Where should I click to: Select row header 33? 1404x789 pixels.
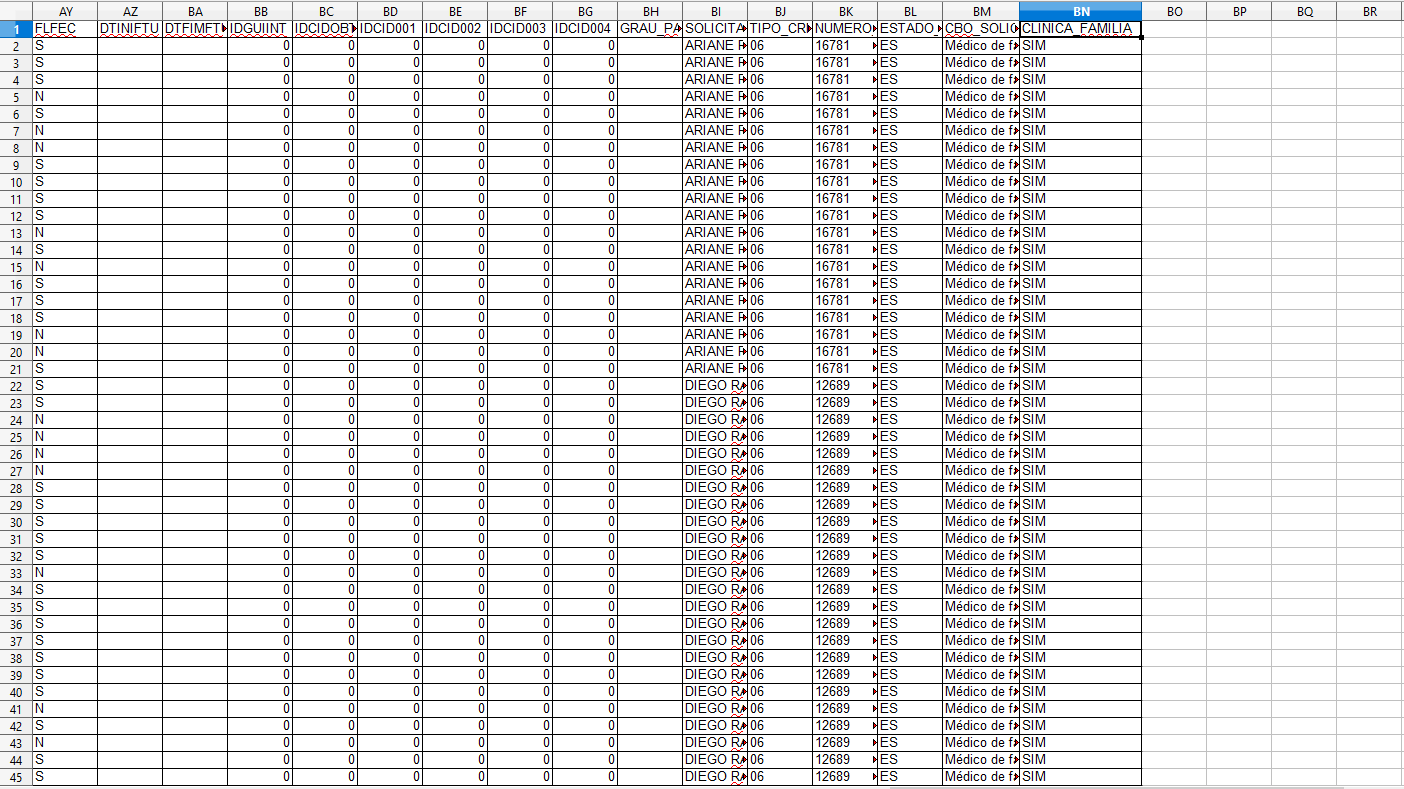click(x=16, y=573)
